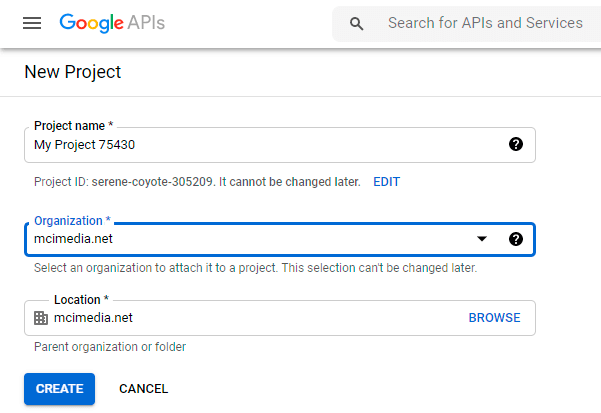Click the Google APIs logo

coord(112,22)
